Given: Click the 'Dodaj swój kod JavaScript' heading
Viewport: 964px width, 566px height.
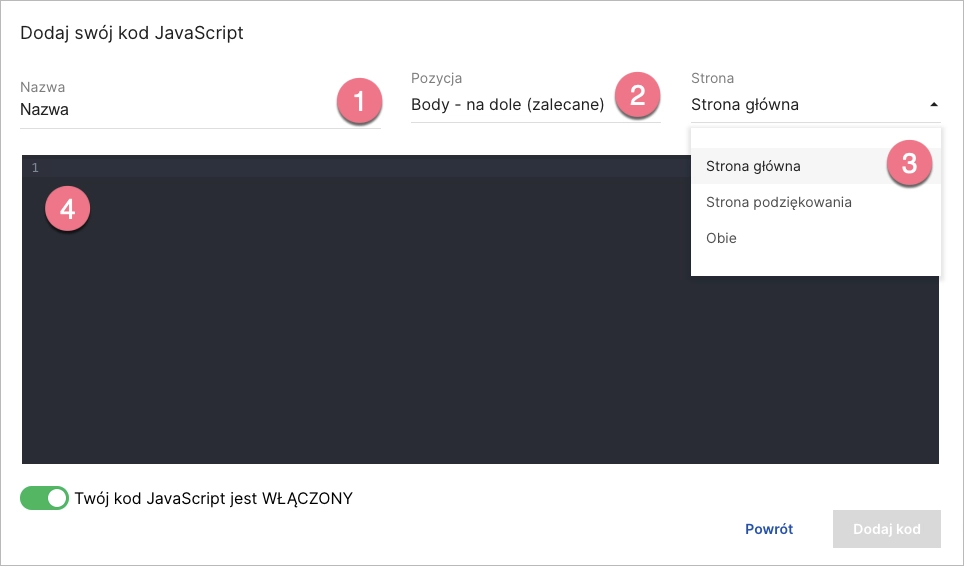Looking at the screenshot, I should click(x=132, y=33).
